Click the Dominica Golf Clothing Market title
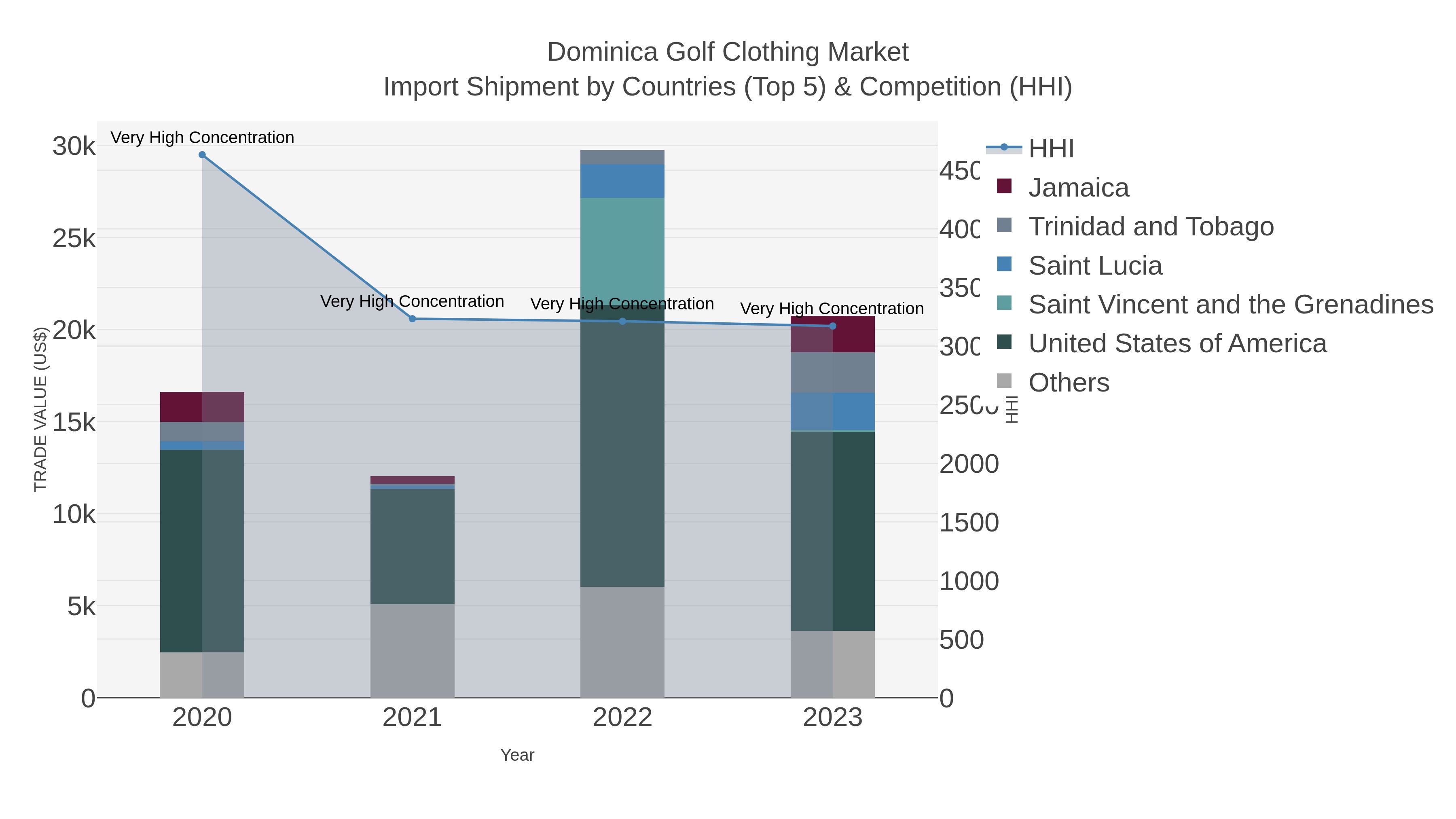 click(728, 52)
